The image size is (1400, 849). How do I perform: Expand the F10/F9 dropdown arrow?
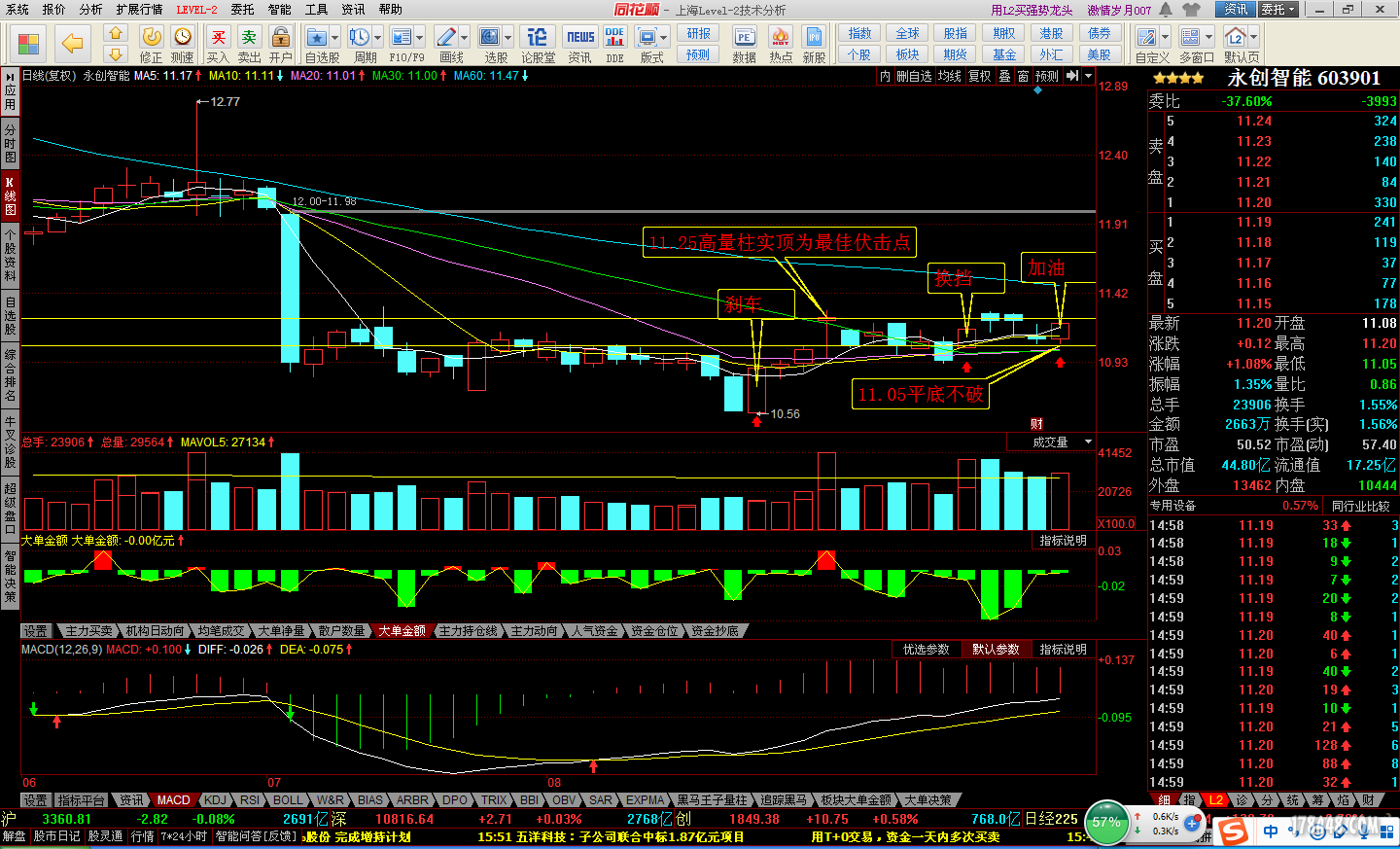coord(420,39)
